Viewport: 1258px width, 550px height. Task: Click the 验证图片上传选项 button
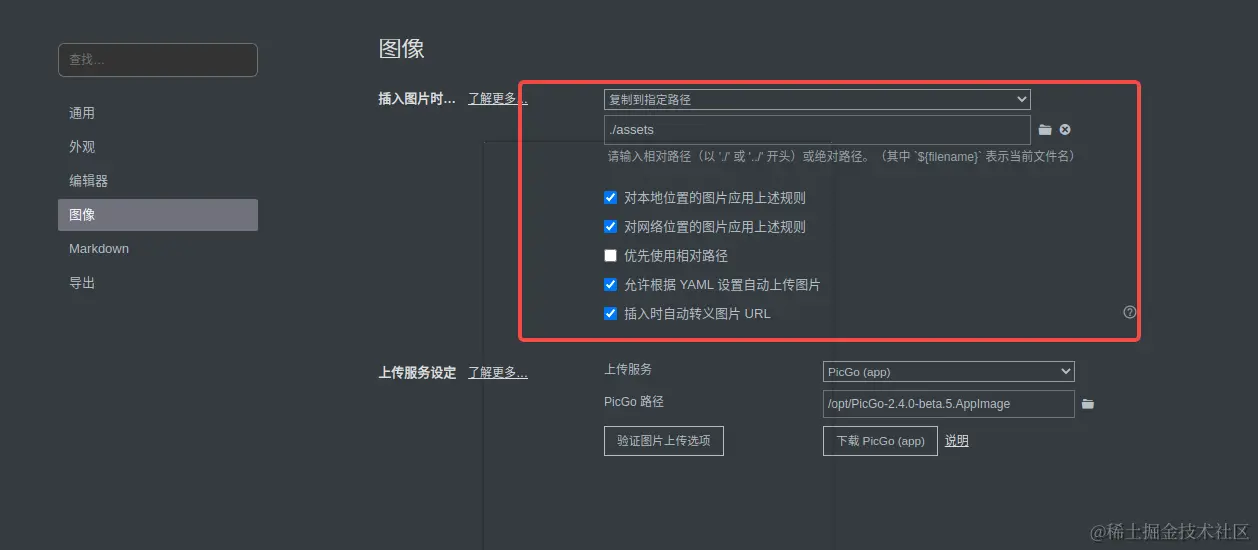pos(664,441)
